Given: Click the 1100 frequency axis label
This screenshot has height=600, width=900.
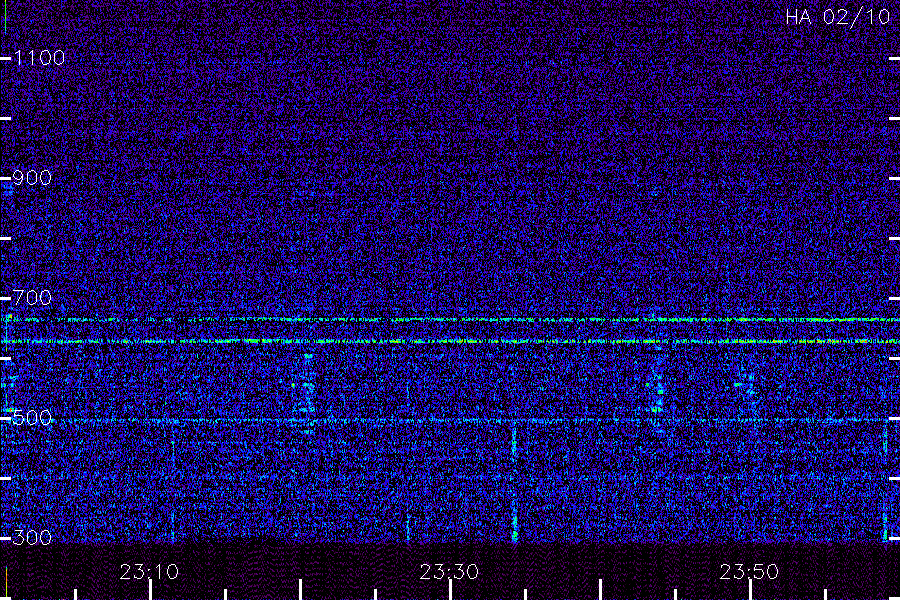Looking at the screenshot, I should (x=39, y=57).
